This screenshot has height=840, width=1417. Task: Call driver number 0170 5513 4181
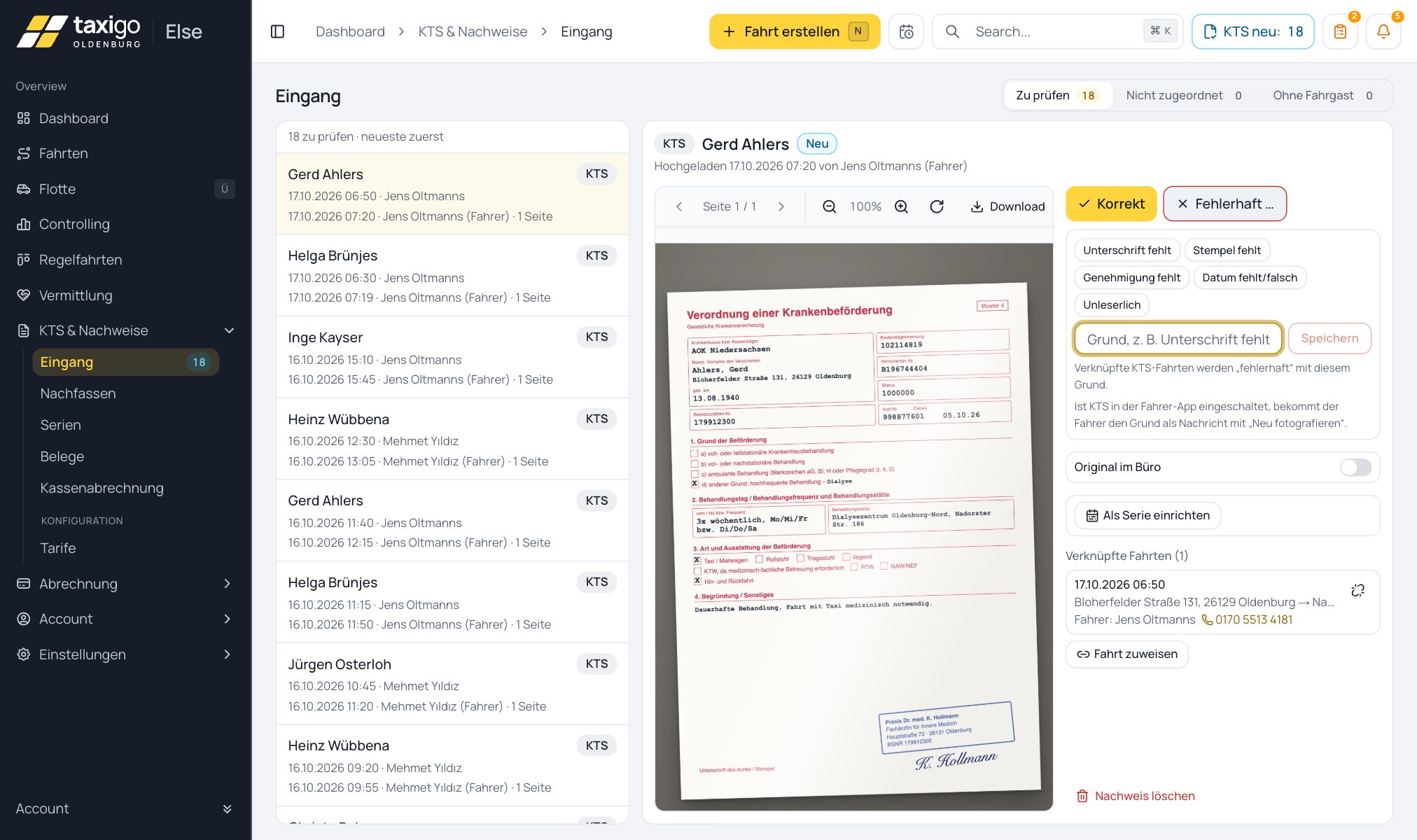point(1247,619)
